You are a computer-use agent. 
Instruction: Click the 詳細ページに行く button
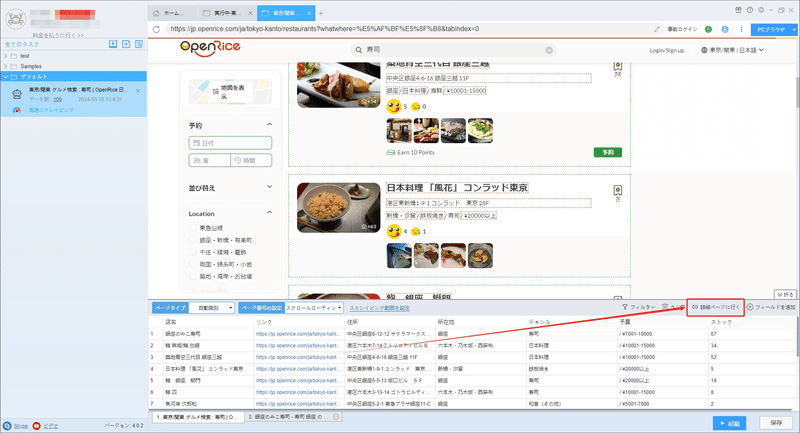pyautogui.click(x=715, y=307)
